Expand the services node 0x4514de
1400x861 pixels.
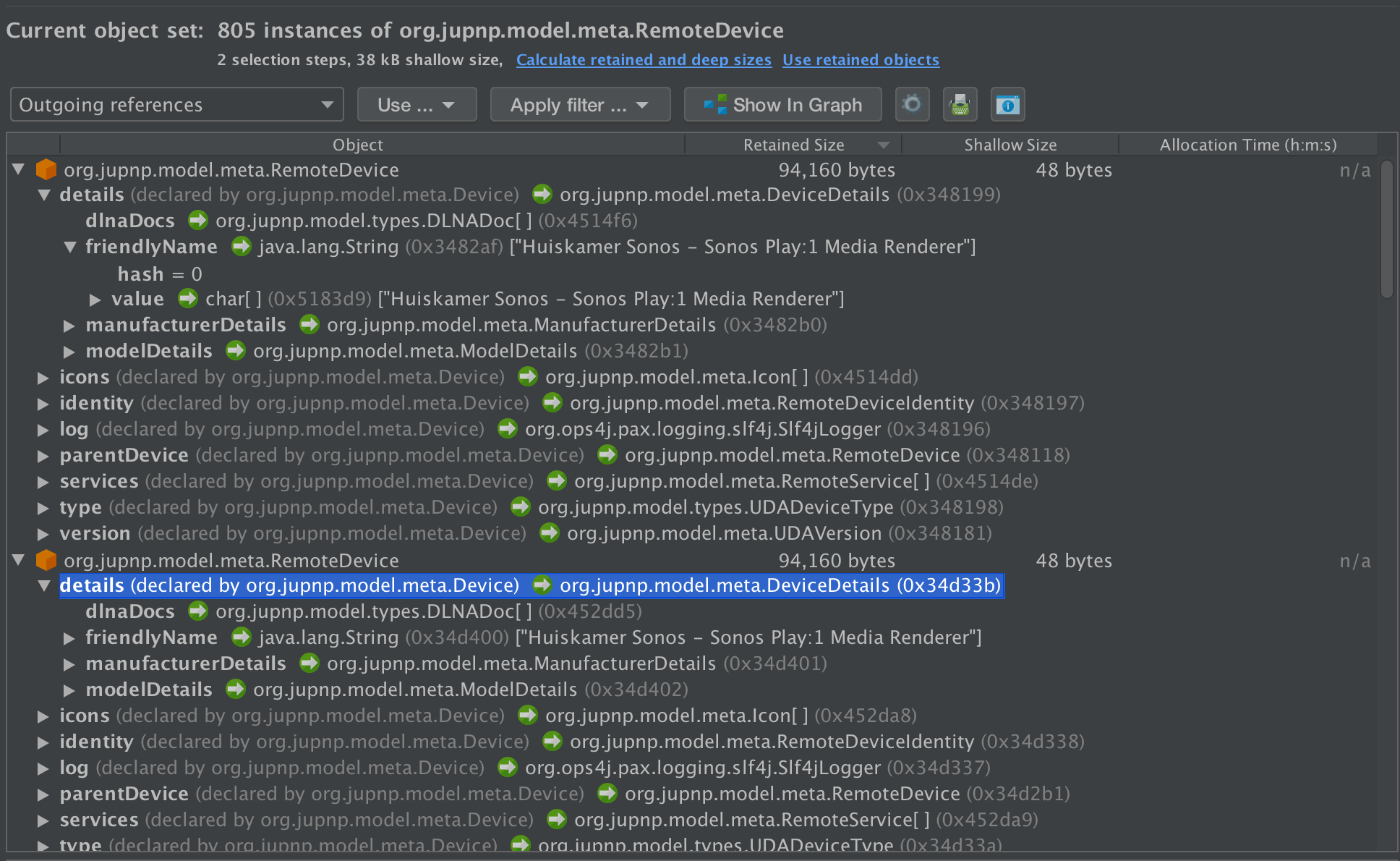[43, 482]
